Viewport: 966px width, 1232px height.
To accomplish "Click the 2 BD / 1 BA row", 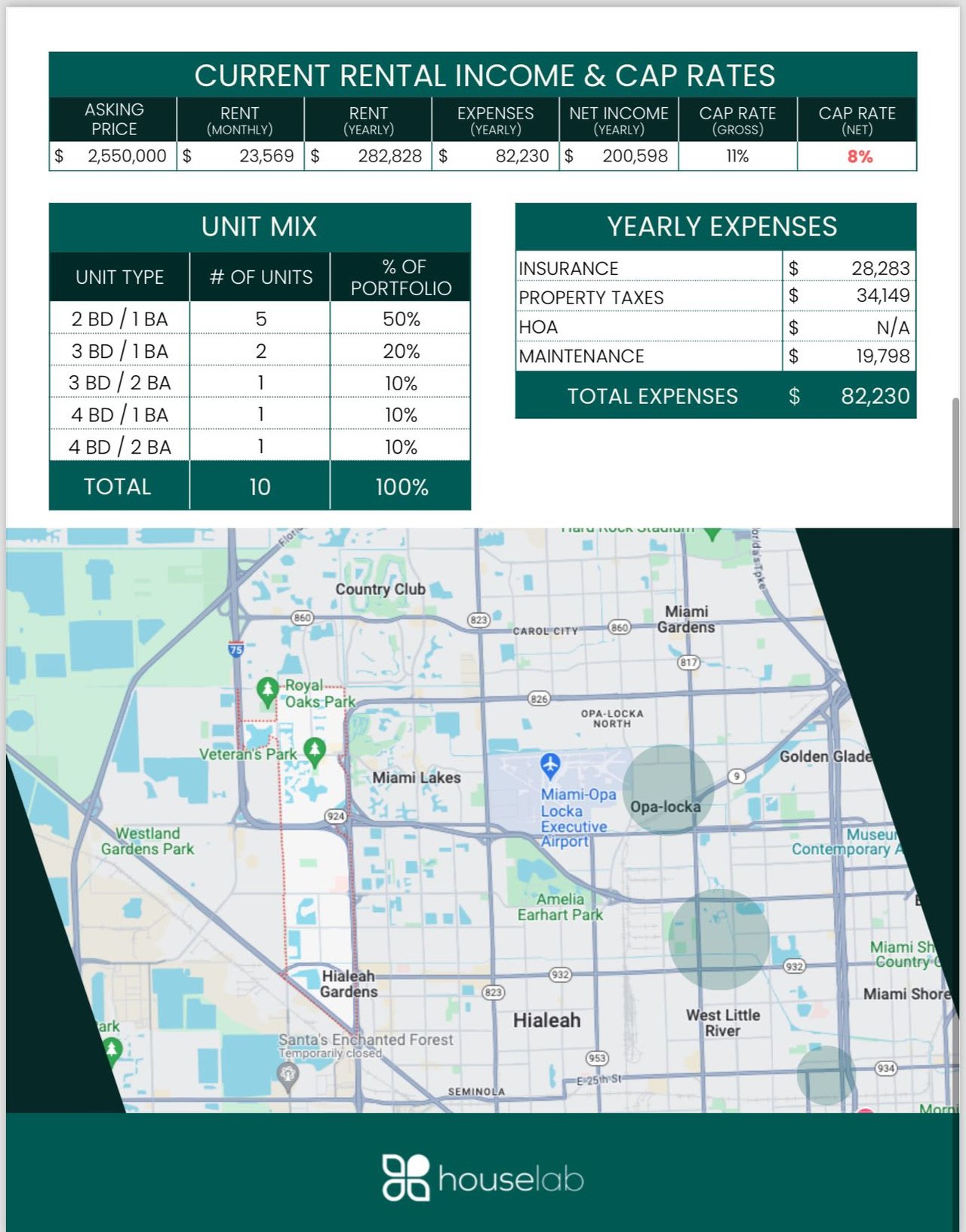I will 260,319.
